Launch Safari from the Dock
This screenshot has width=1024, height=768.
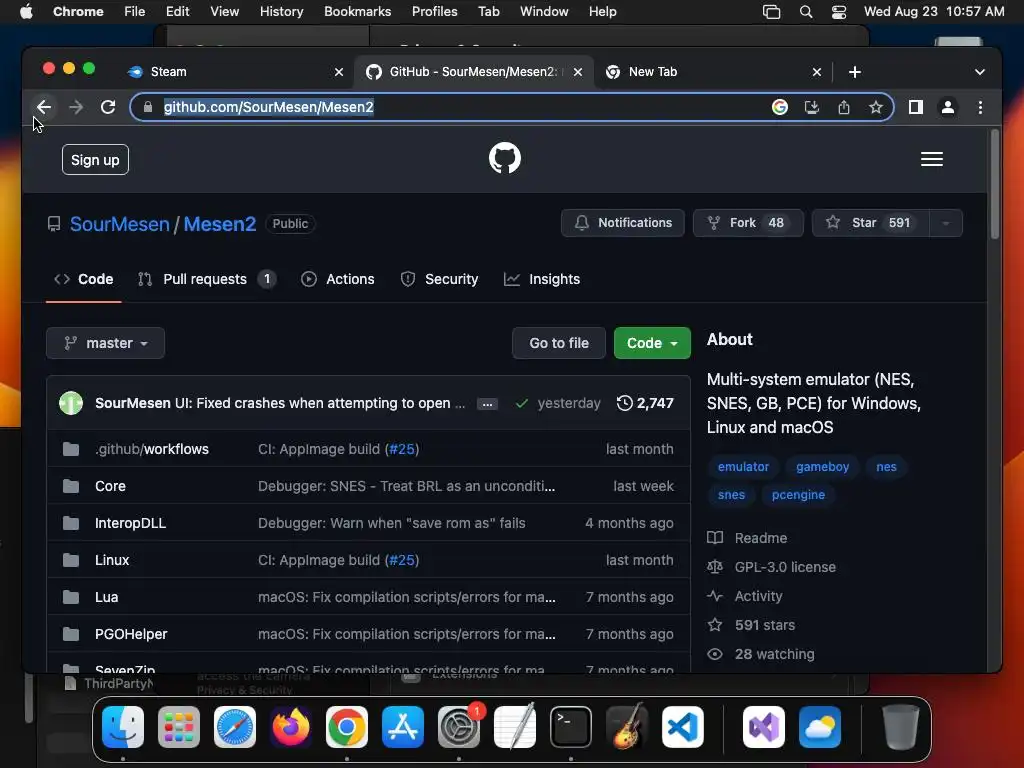[x=235, y=727]
